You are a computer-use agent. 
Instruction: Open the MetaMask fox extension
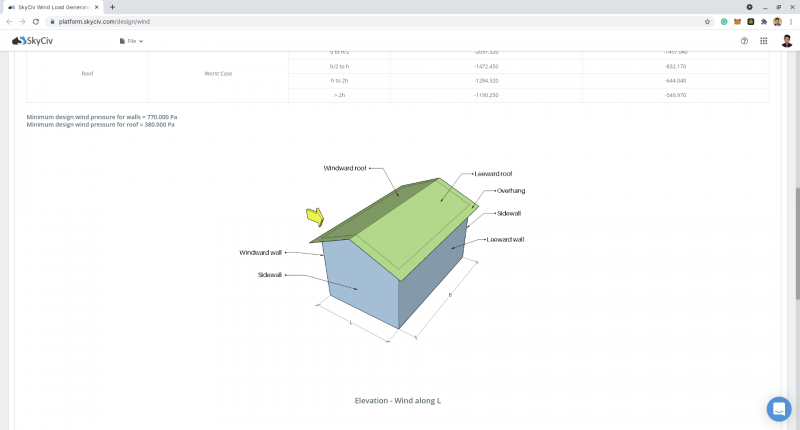(737, 21)
